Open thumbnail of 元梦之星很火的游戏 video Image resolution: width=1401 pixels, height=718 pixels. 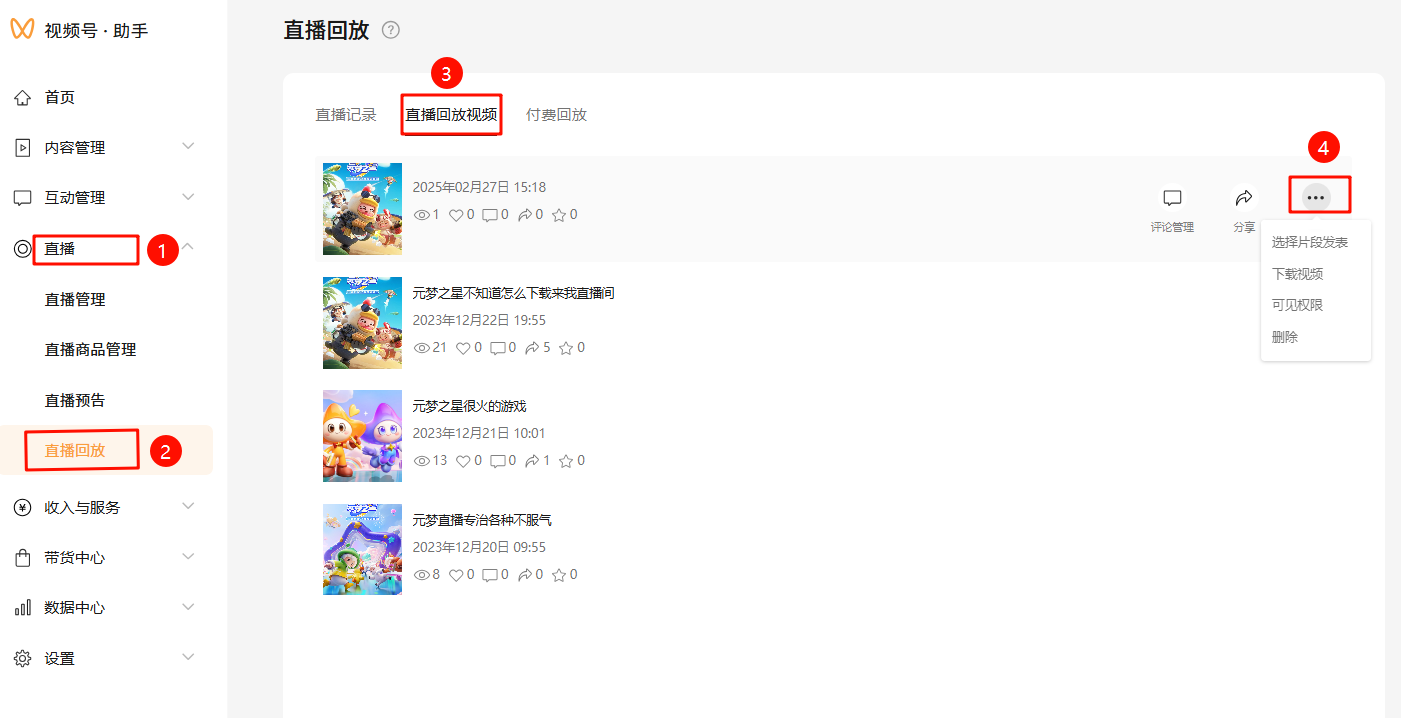(362, 436)
